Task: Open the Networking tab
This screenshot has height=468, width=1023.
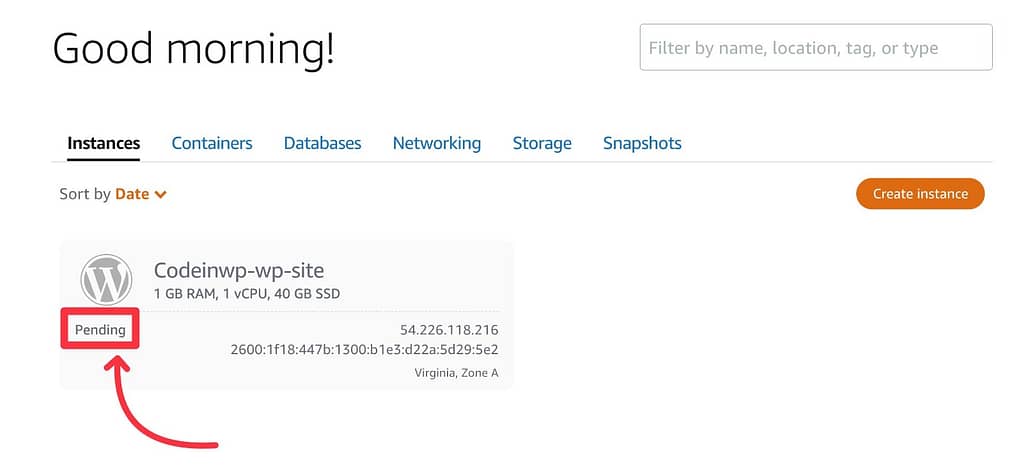Action: [436, 143]
